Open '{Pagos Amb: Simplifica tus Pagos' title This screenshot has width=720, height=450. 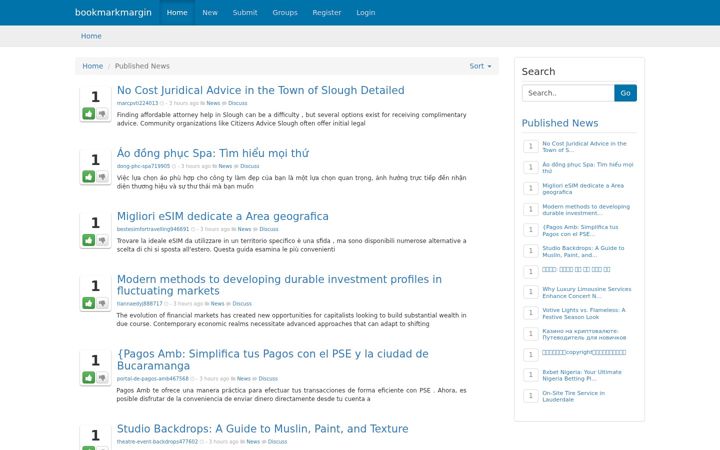tap(273, 360)
